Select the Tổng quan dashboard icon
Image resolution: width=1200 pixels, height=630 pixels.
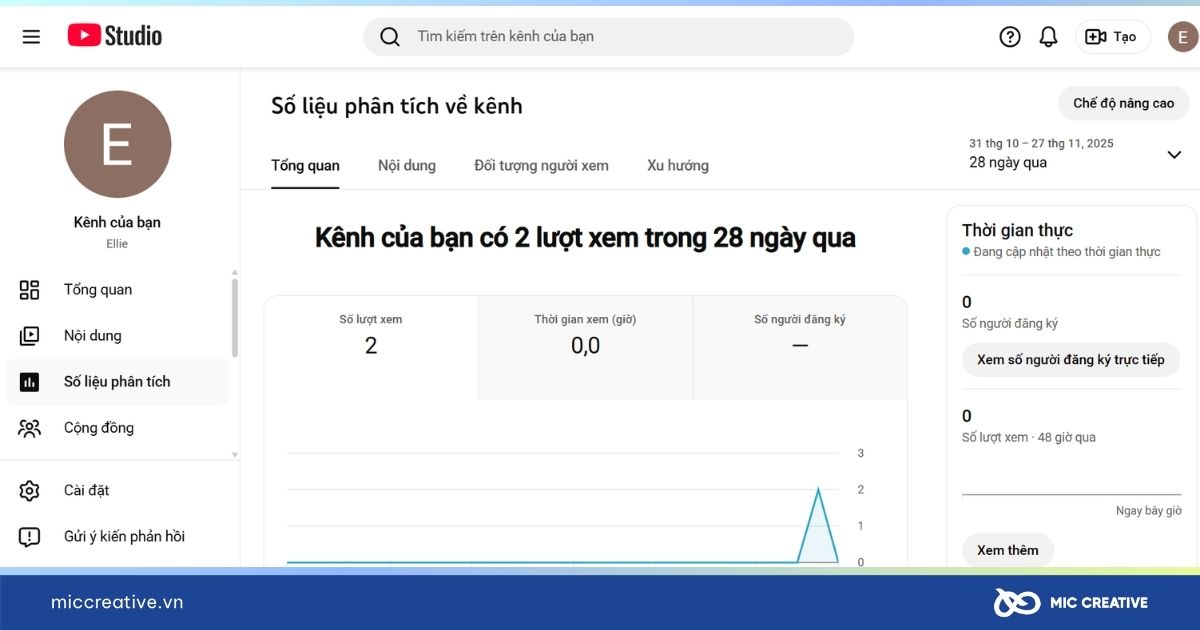(29, 289)
